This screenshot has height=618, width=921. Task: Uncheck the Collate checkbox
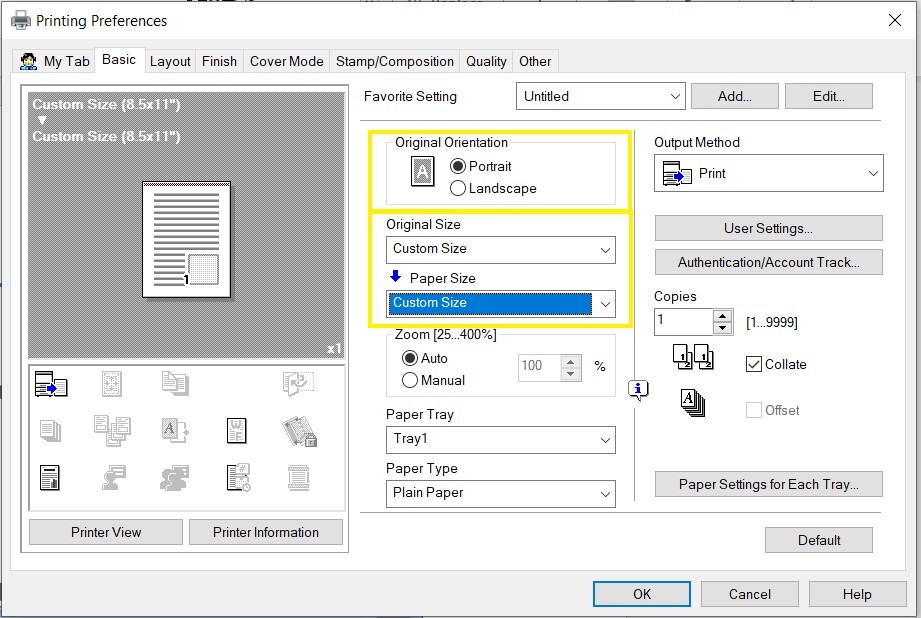[x=754, y=364]
